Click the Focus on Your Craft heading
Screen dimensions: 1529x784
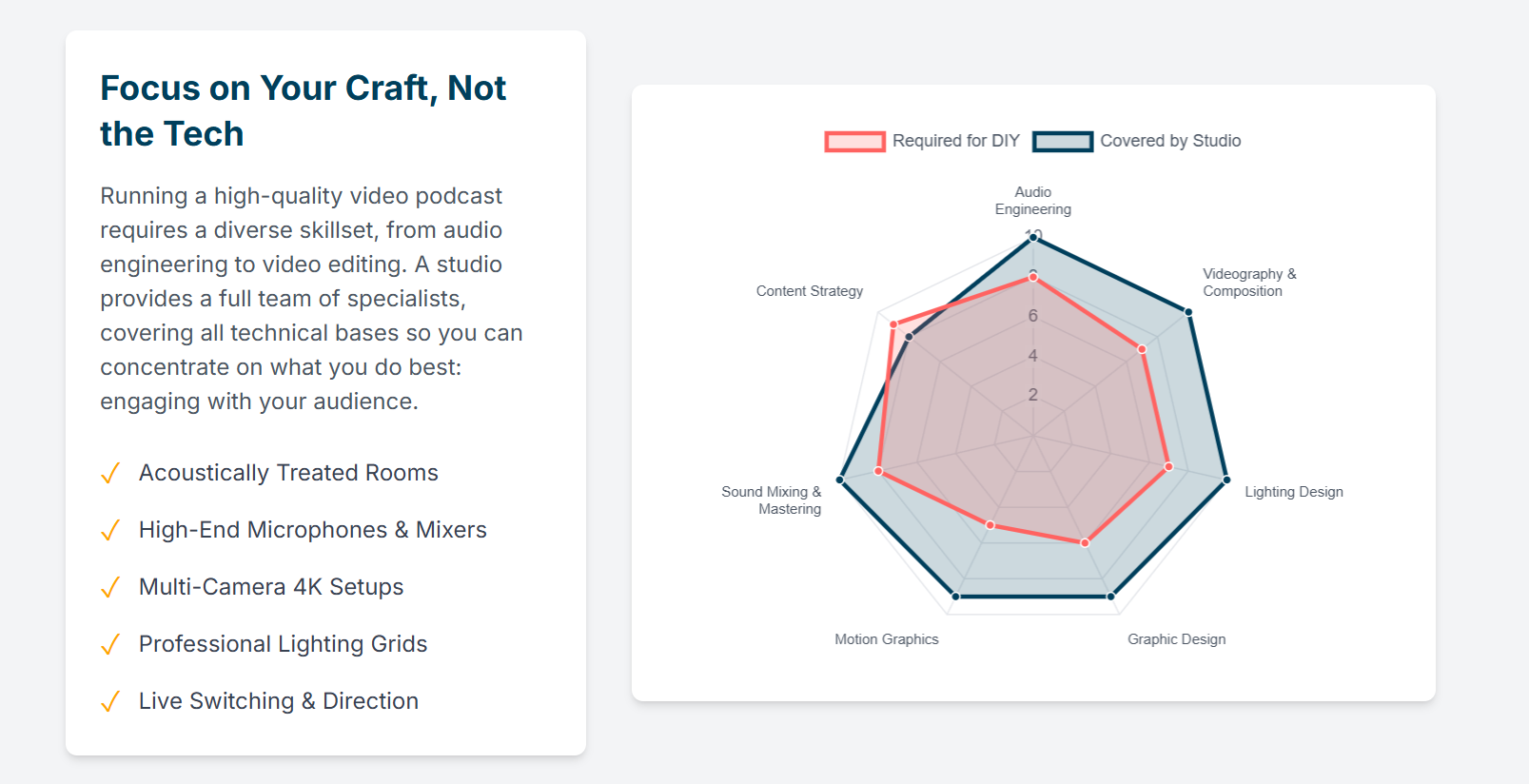pyautogui.click(x=304, y=110)
